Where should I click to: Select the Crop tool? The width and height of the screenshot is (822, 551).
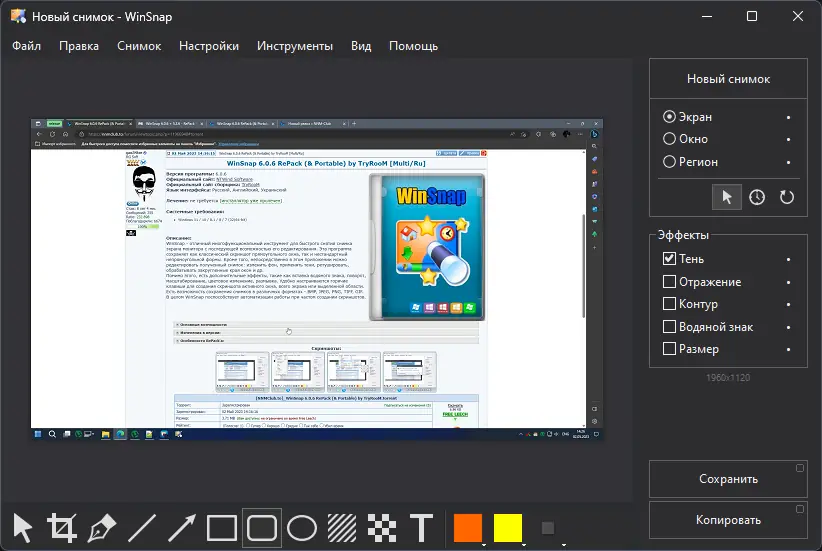pos(62,528)
